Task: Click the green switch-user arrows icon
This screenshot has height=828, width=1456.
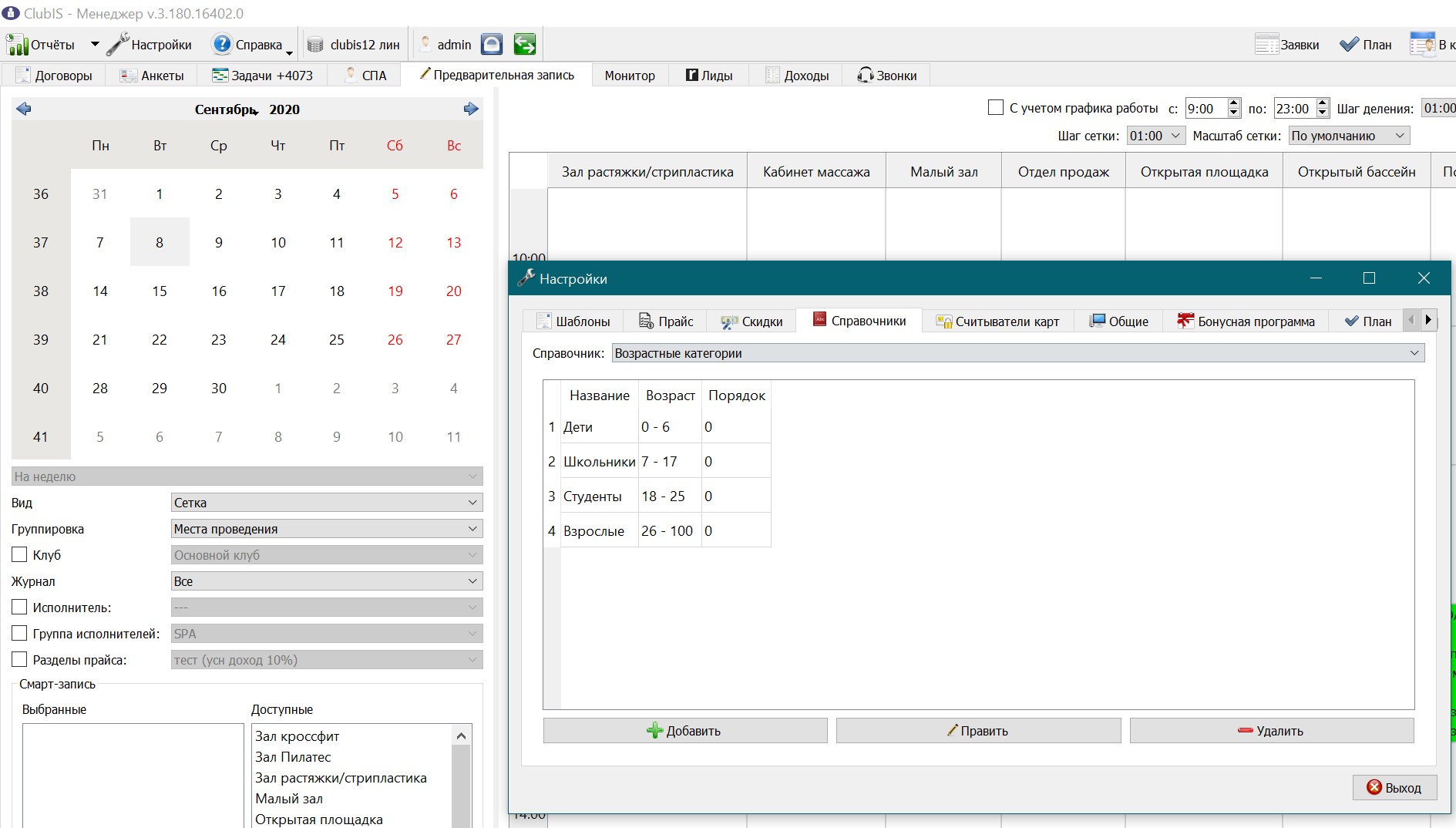Action: [525, 45]
